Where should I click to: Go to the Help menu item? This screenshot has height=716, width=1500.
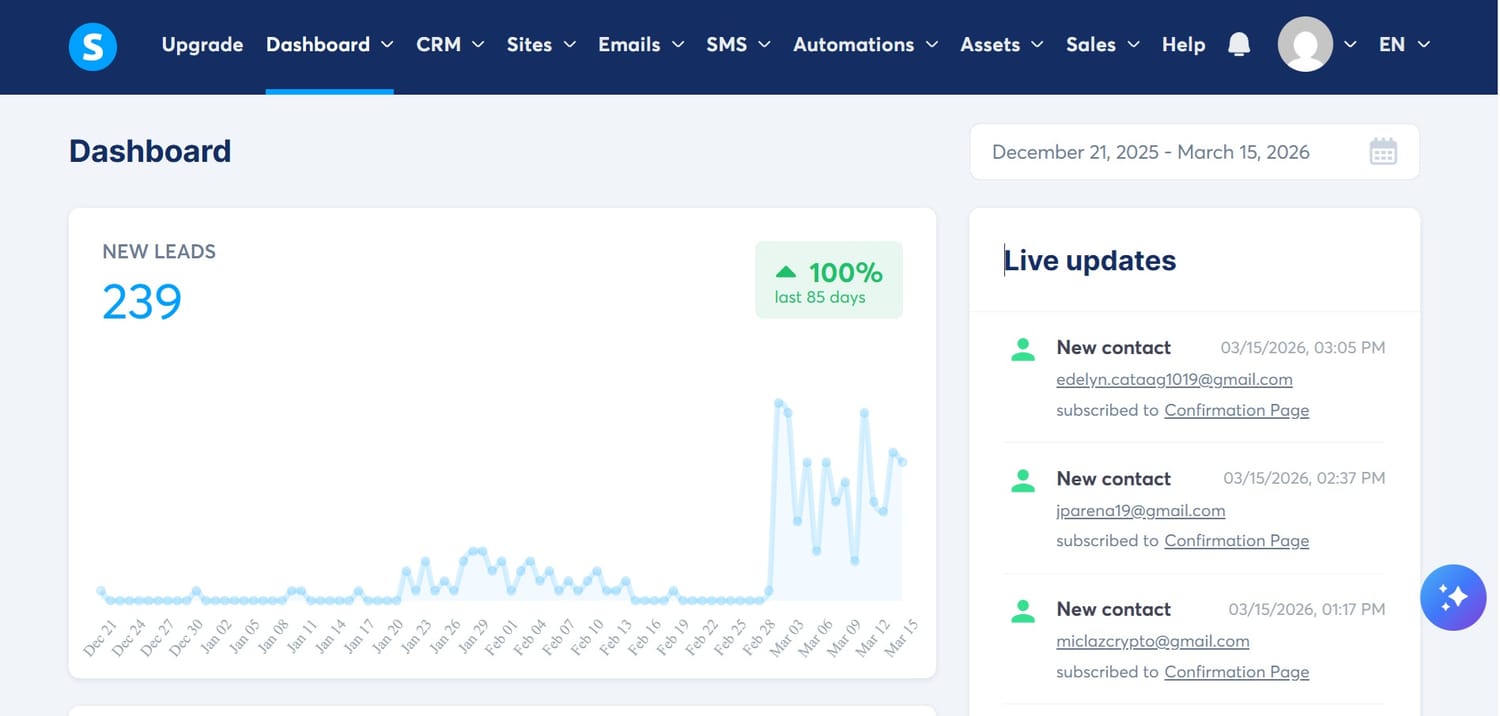1183,45
